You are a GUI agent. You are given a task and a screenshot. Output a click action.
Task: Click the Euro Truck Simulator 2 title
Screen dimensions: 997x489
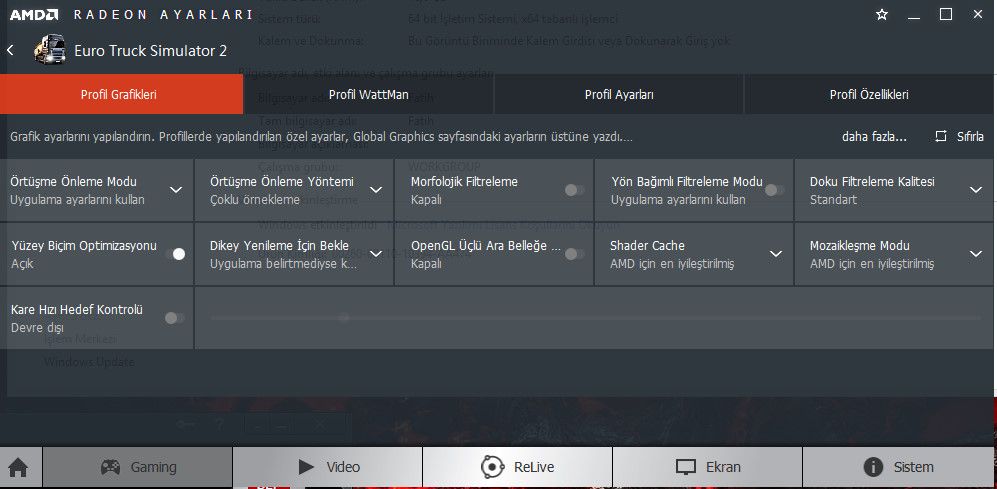coord(151,51)
